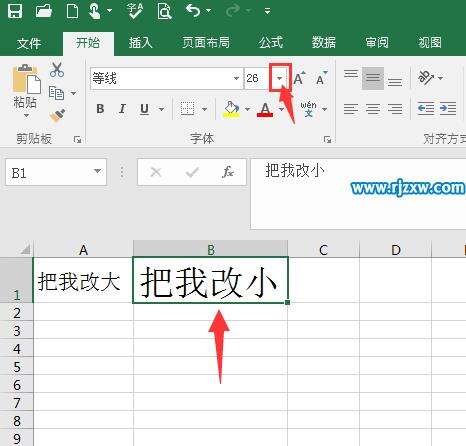Open the 审阅 tab
The image size is (466, 446).
point(377,42)
